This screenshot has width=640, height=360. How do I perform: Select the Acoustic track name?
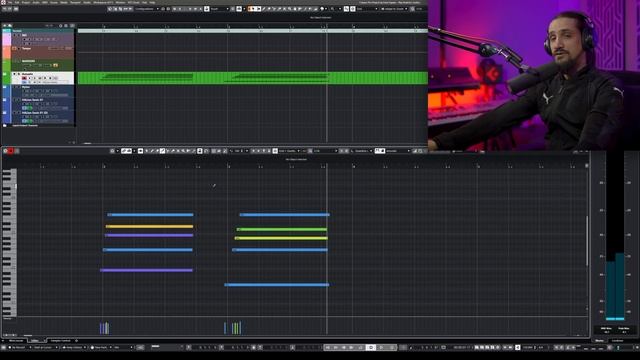tap(28, 74)
